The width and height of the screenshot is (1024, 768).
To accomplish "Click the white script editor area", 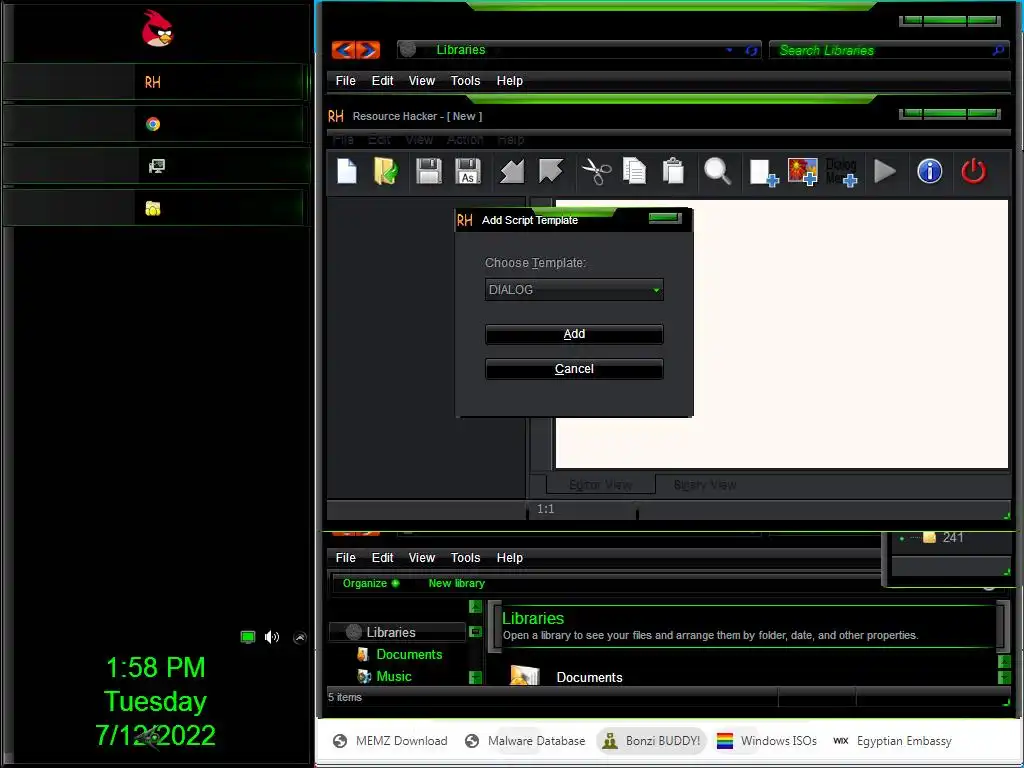I will coord(781,334).
